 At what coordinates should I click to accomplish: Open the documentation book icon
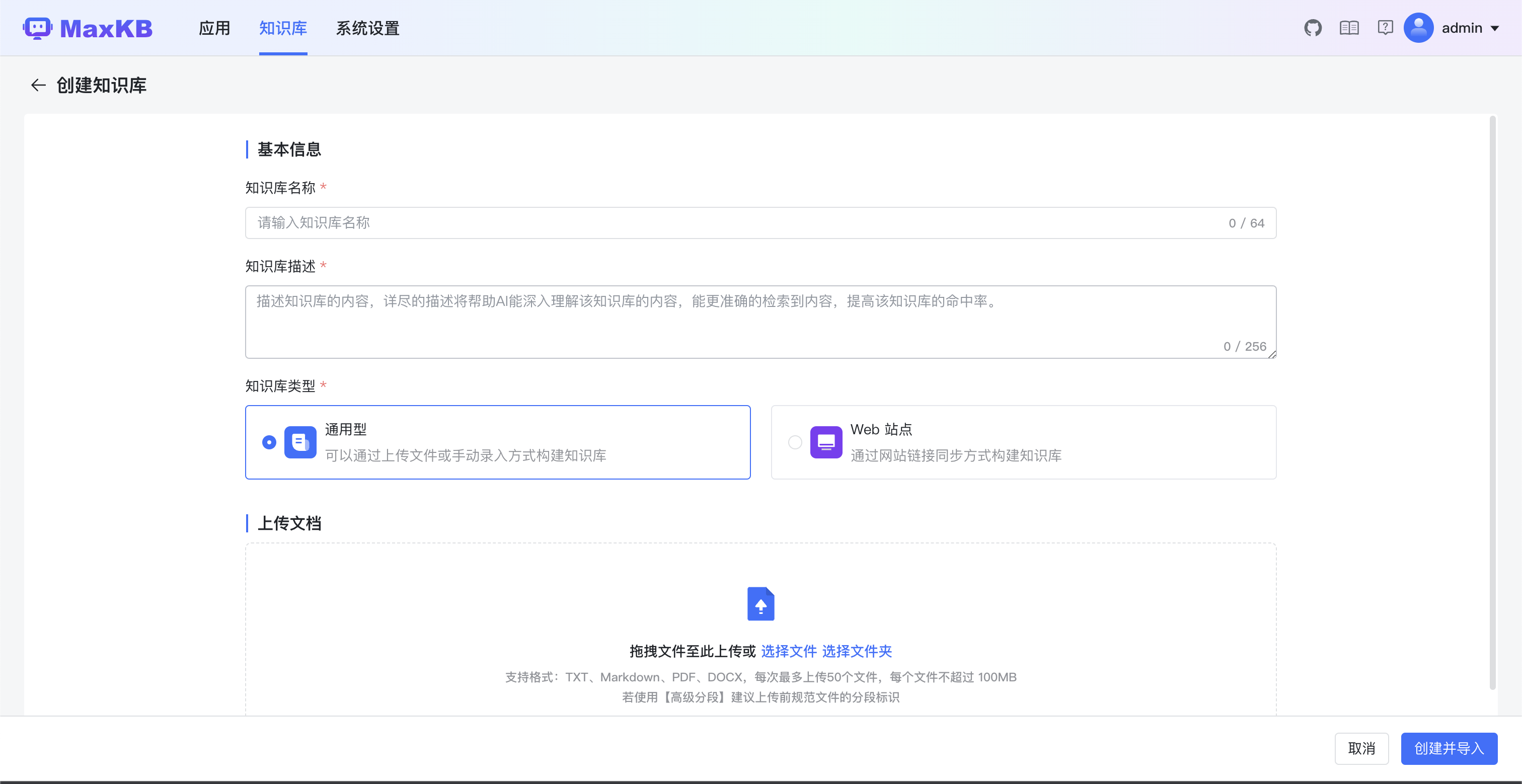coord(1349,28)
